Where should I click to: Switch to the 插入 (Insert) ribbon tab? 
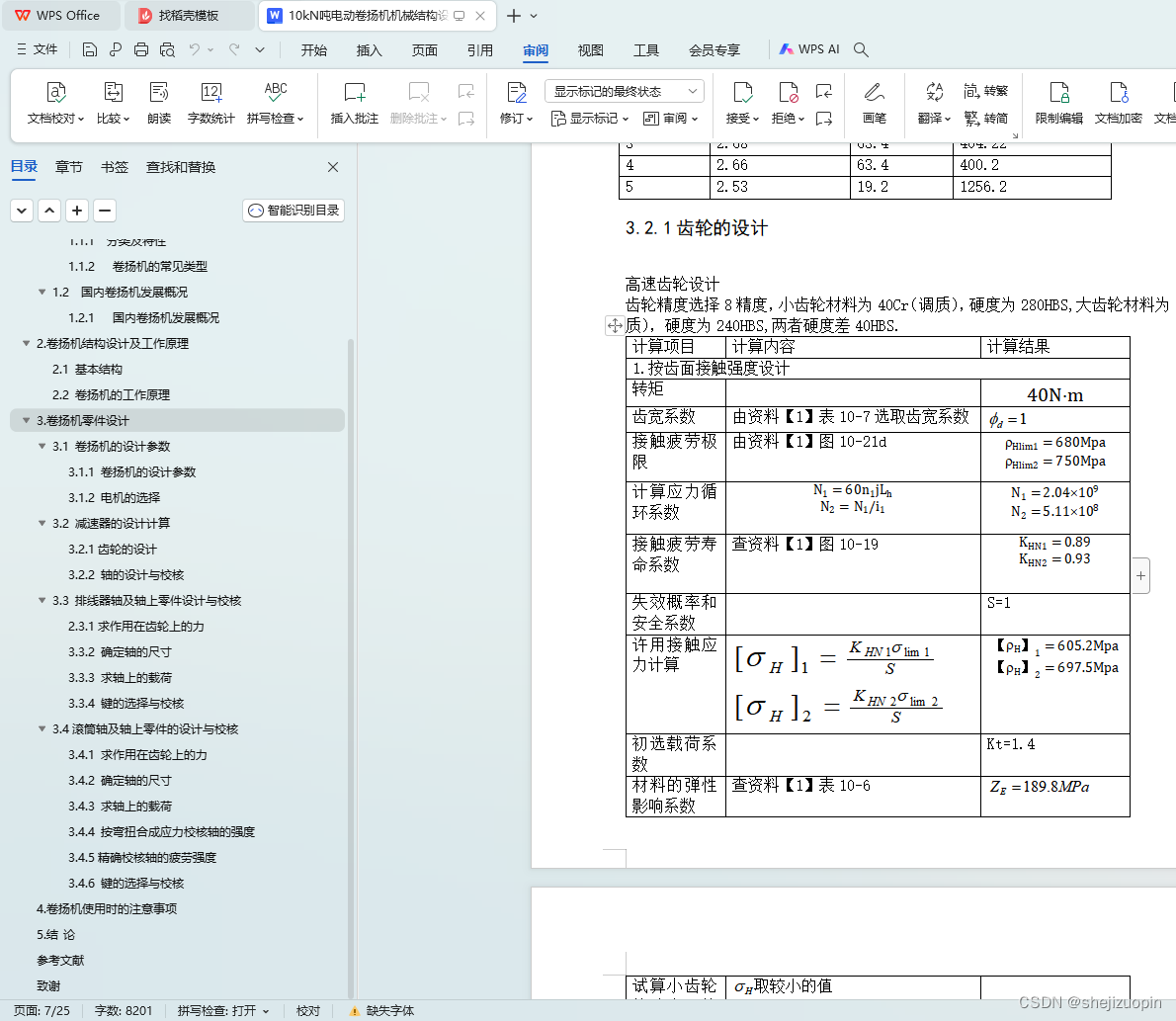pos(369,50)
